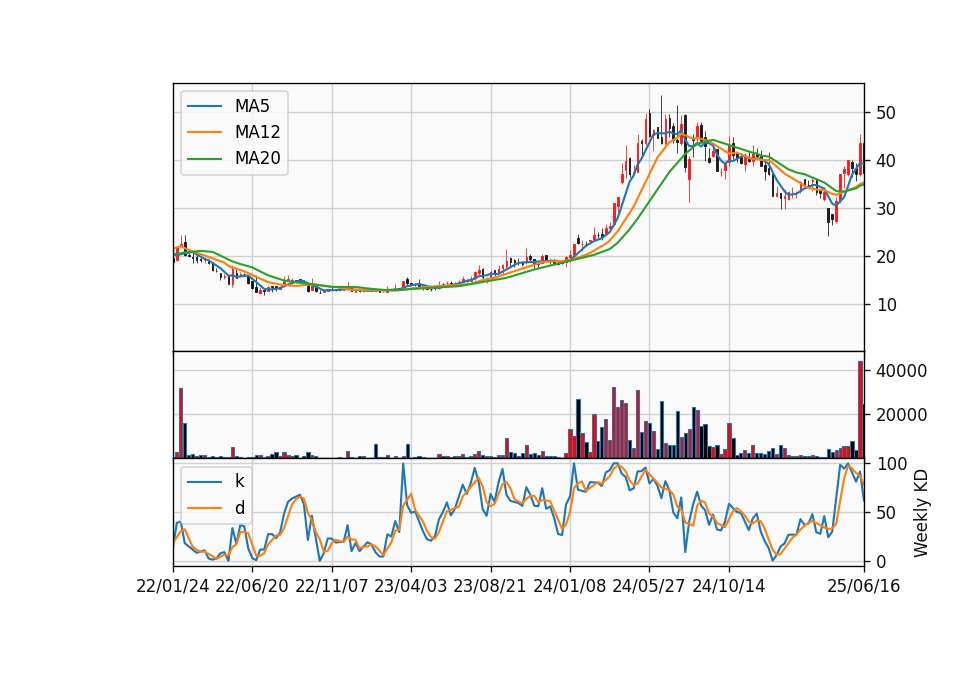960x690 pixels.
Task: Click the 25/06/16 date tick label
Action: pos(864,587)
